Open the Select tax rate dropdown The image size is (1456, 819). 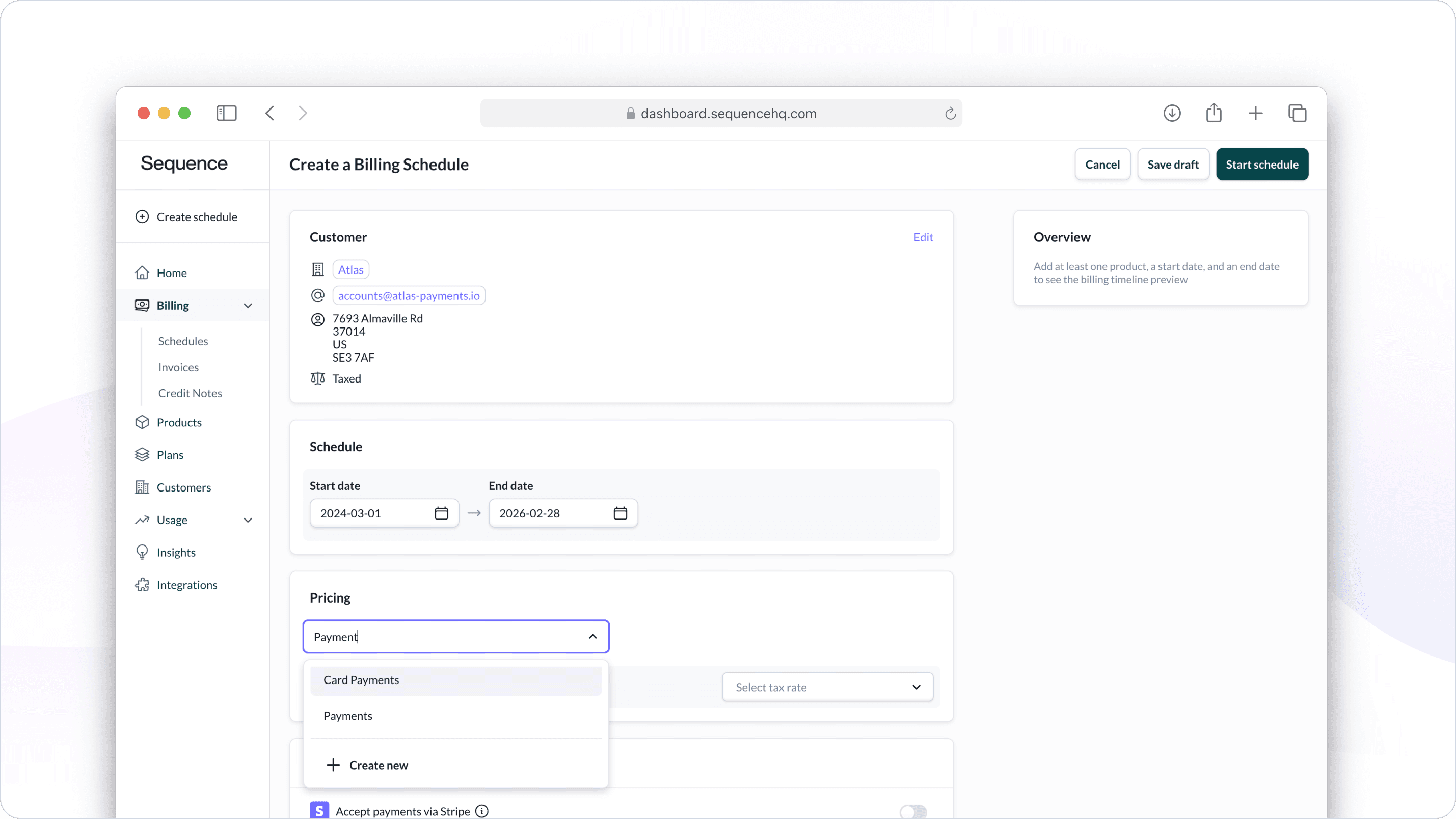(x=827, y=687)
